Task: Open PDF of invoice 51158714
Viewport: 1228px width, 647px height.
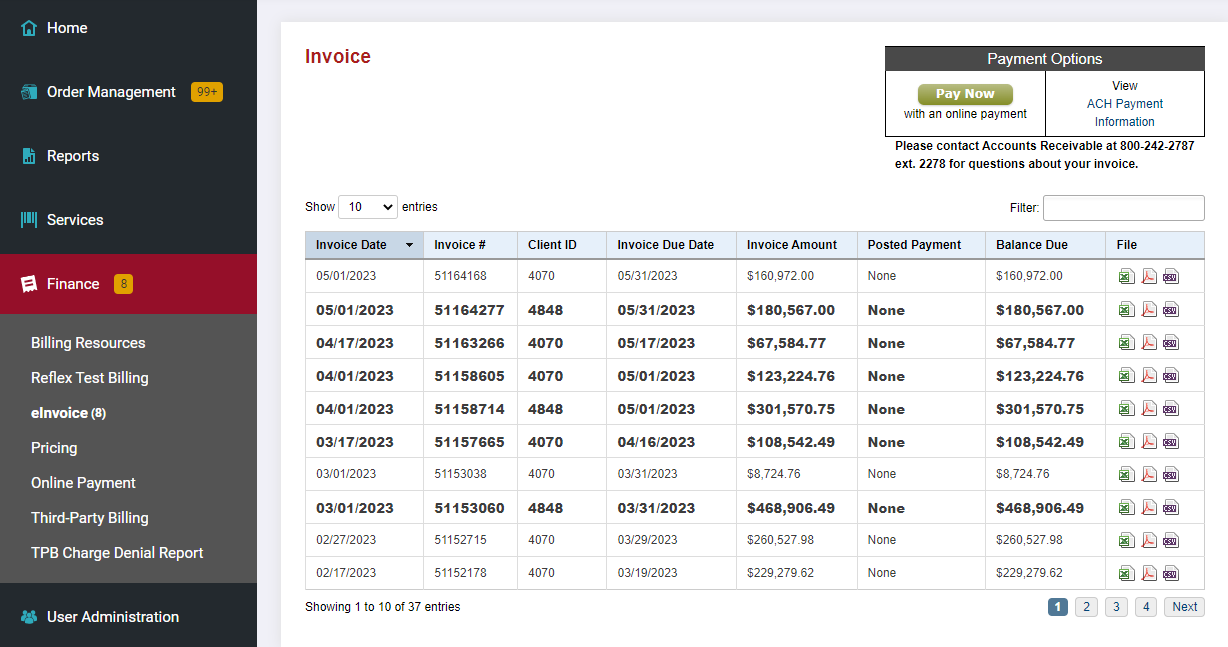Action: [1149, 409]
